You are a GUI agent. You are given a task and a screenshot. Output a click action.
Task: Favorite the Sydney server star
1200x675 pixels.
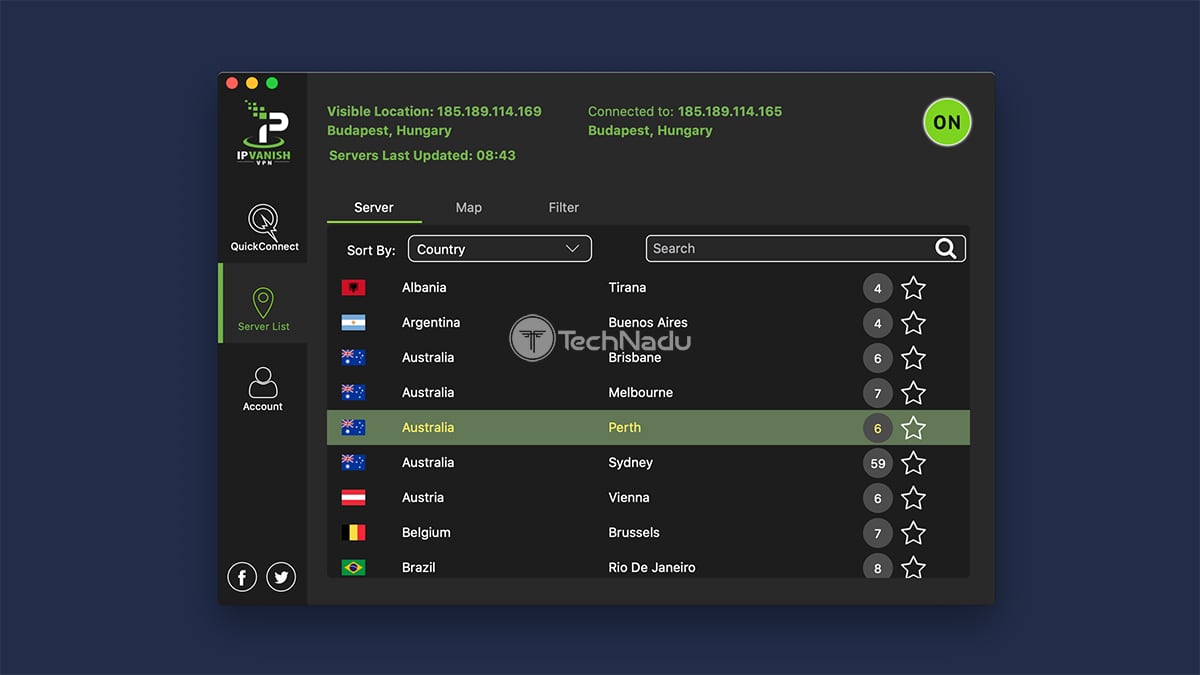[913, 463]
